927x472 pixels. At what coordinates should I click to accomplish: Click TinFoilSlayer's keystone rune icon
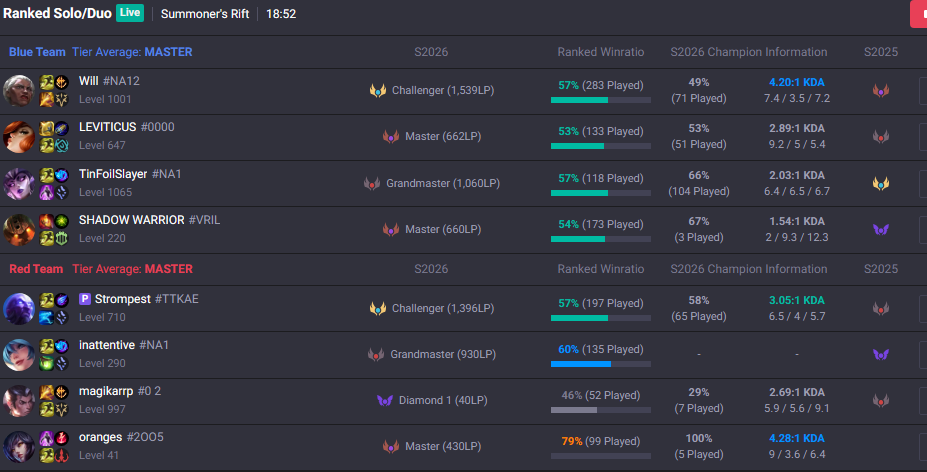(x=61, y=175)
